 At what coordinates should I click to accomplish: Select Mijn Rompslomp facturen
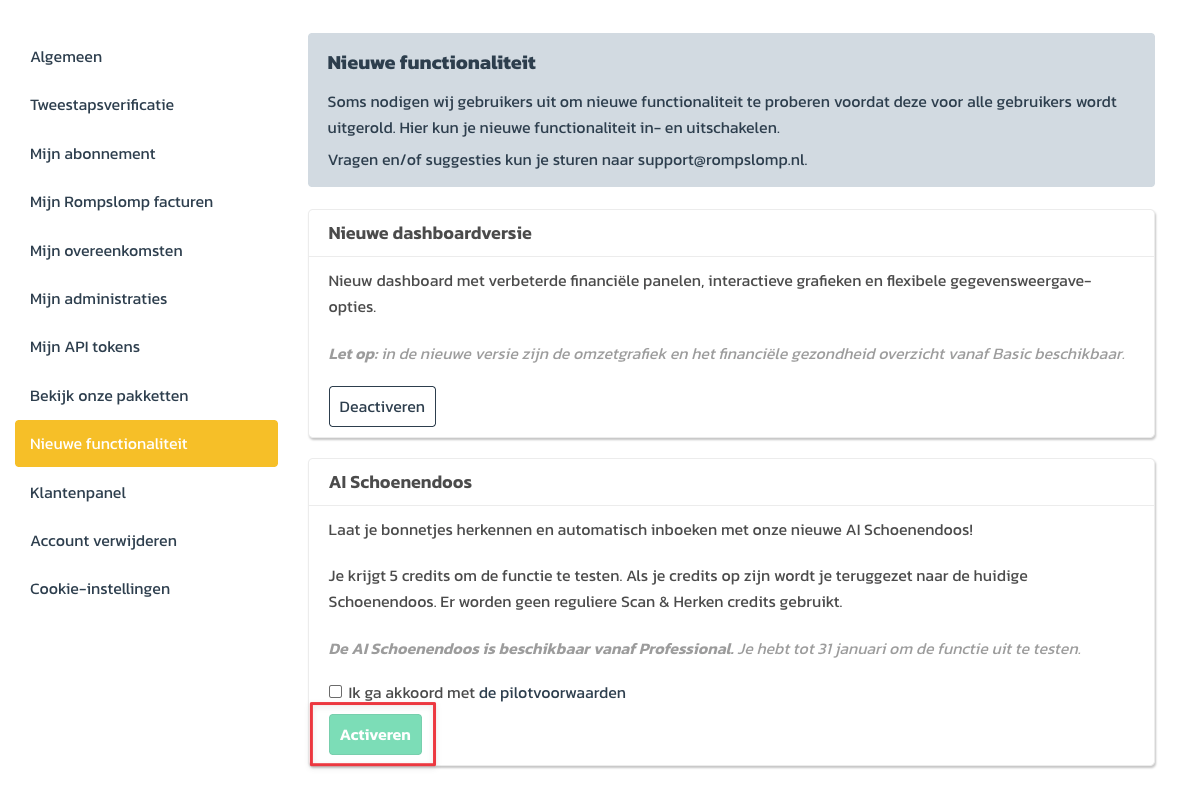tap(121, 202)
